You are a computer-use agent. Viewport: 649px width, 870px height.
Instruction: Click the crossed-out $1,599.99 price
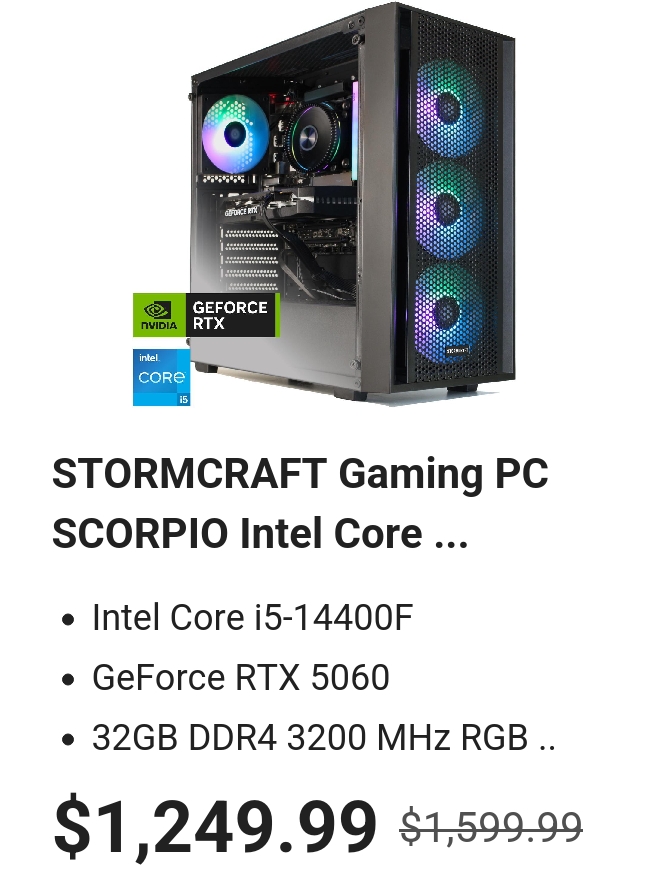point(491,827)
